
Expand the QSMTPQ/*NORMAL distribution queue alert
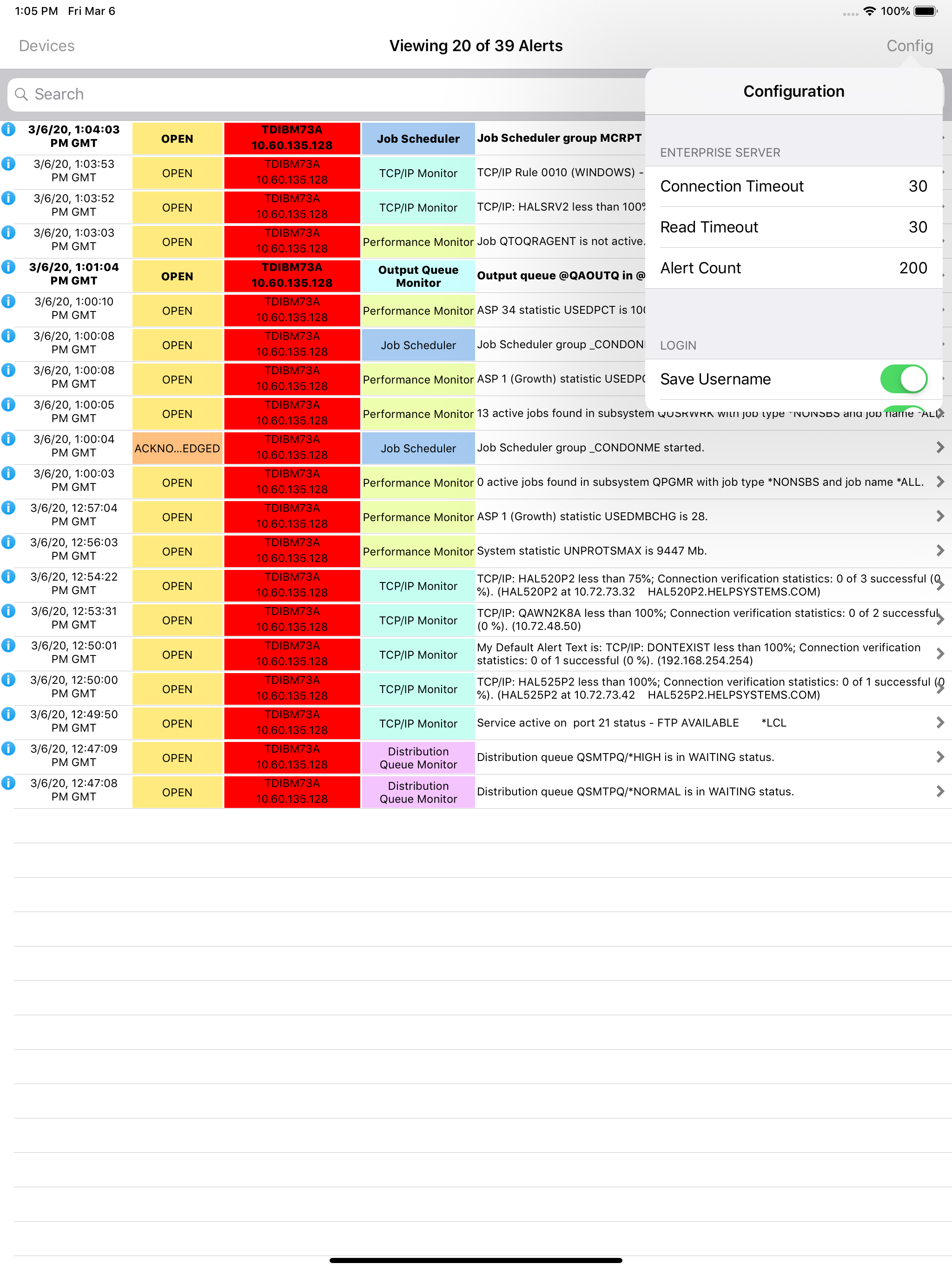coord(940,792)
